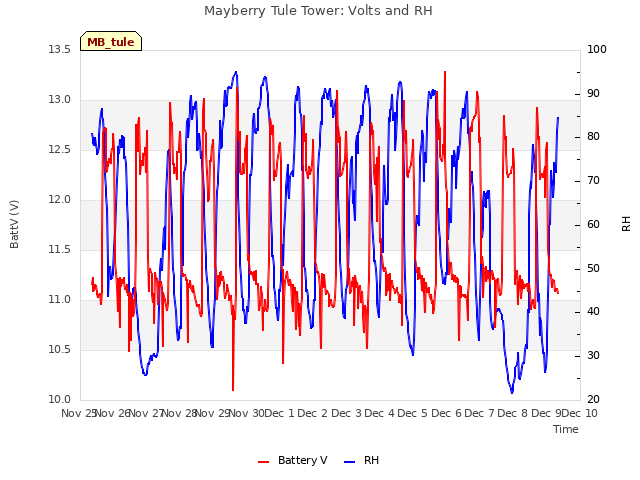
Task: Click the 80 right axis tick label
Action: point(593,137)
